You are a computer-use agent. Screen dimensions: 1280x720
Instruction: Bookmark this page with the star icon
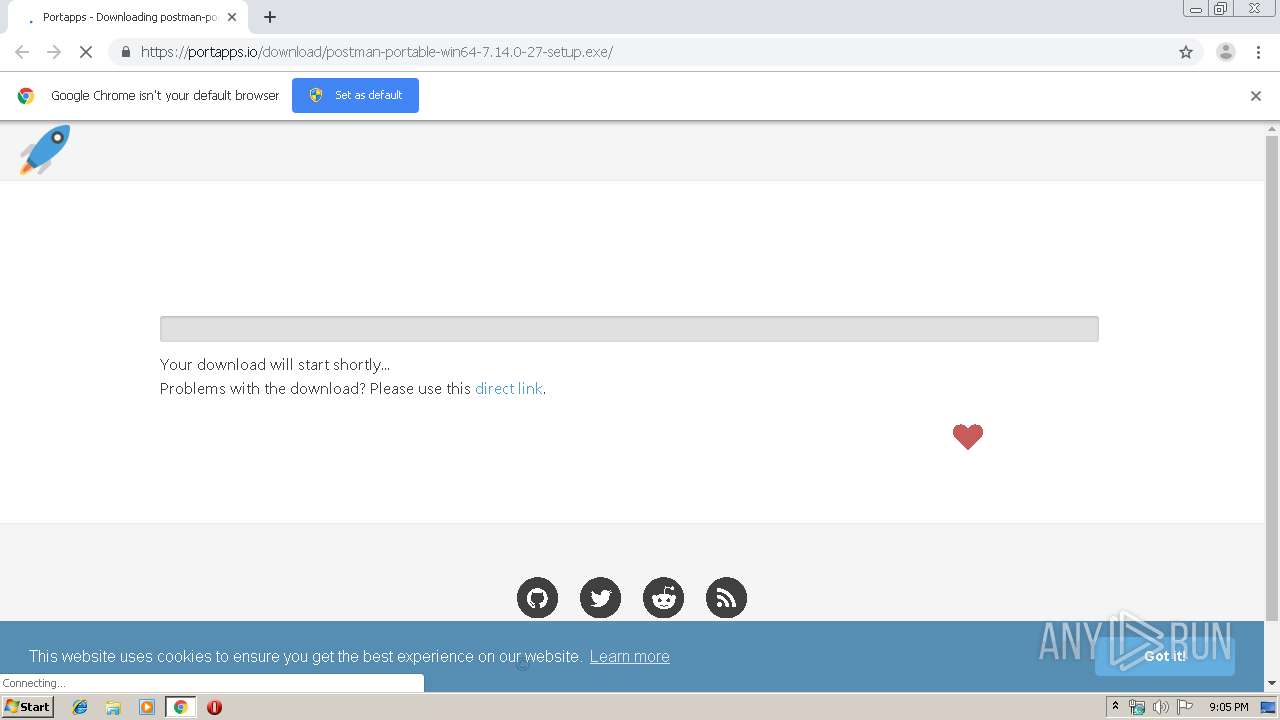(x=1186, y=52)
